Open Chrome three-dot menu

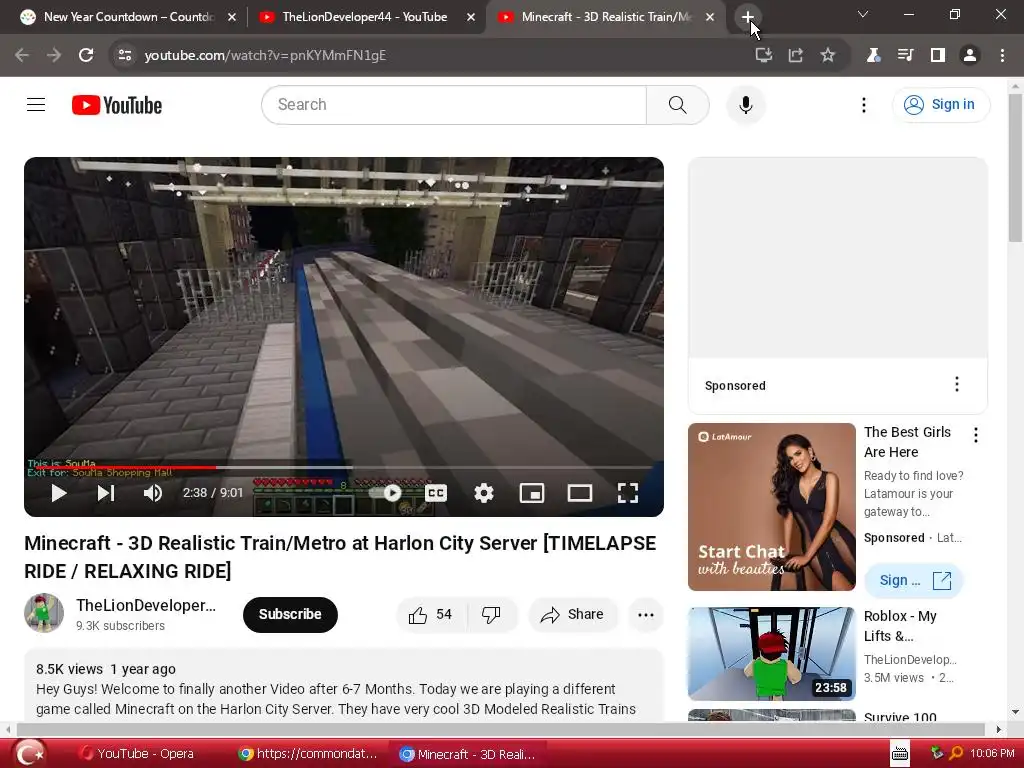(x=1002, y=56)
